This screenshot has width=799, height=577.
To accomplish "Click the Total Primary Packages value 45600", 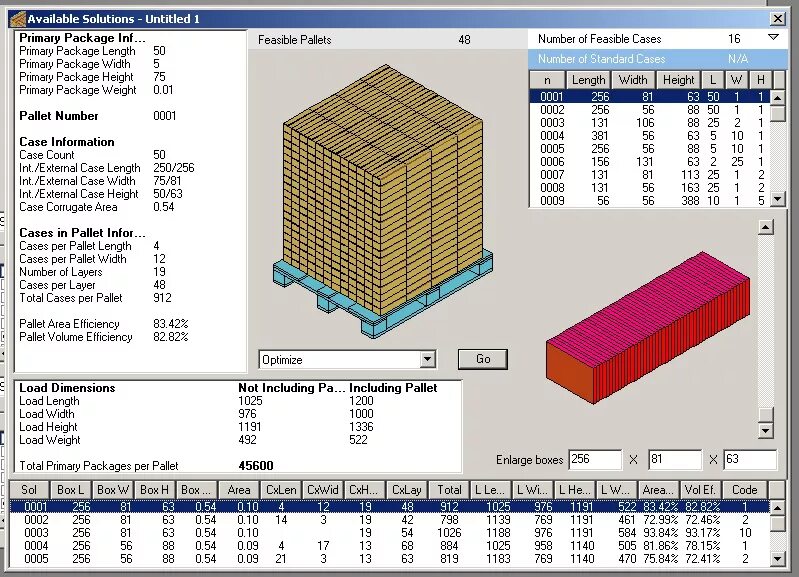I will coord(256,466).
